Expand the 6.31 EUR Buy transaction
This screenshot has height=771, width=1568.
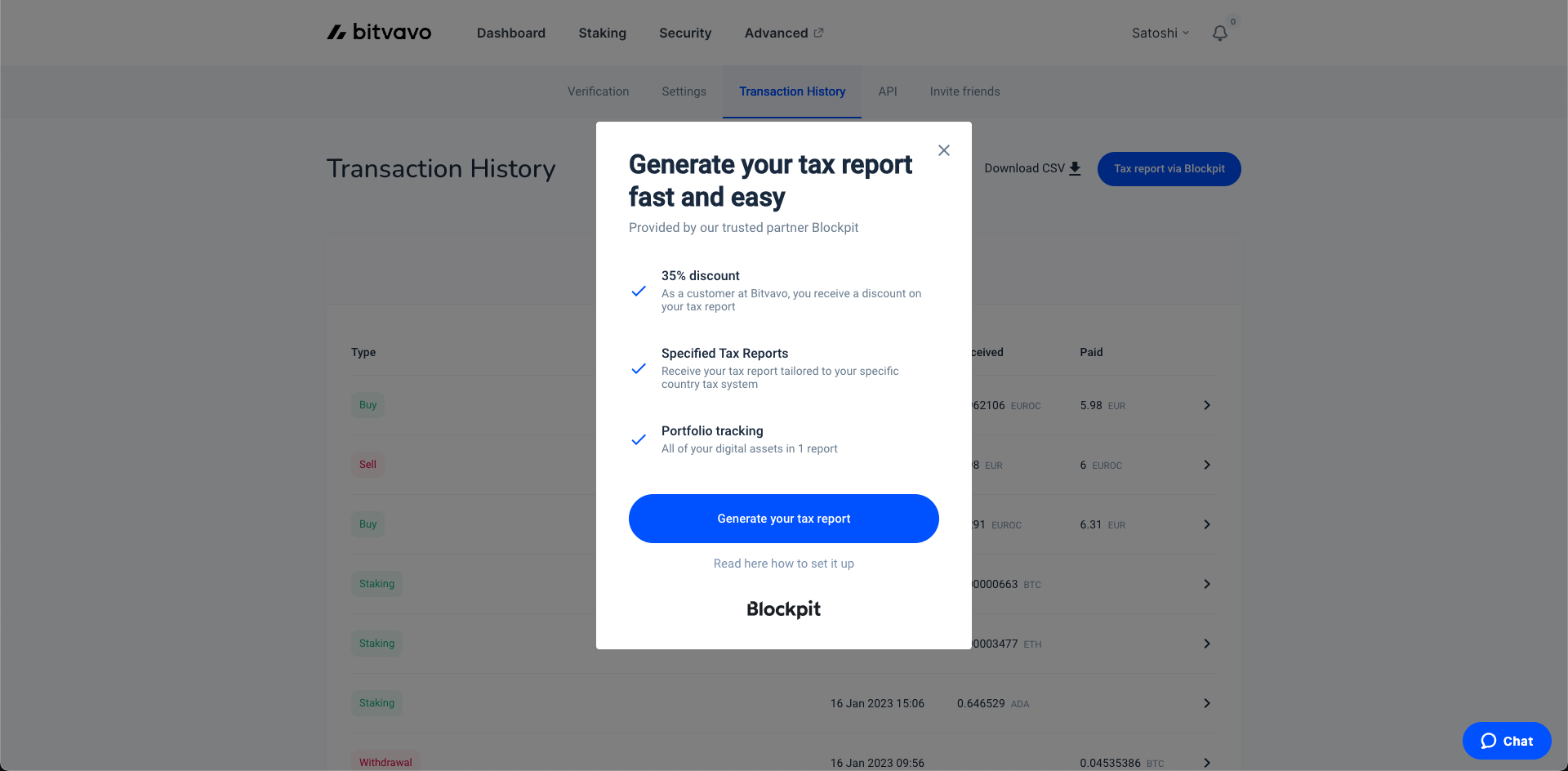coord(1207,524)
